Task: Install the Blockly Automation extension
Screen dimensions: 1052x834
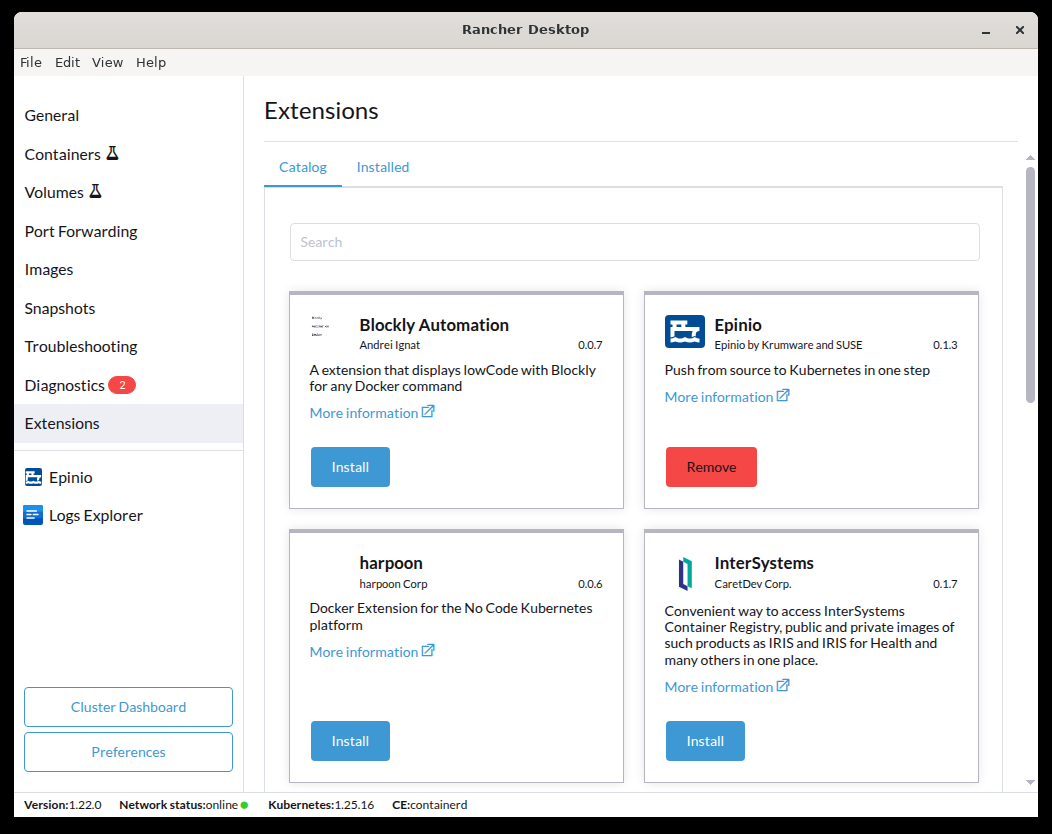Action: (350, 467)
